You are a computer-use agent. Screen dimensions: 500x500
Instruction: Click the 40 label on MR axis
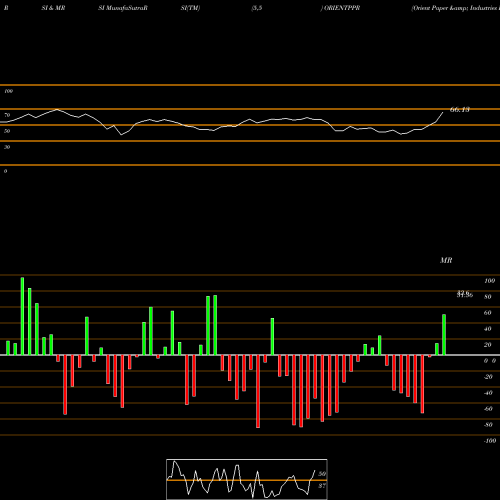(488, 329)
